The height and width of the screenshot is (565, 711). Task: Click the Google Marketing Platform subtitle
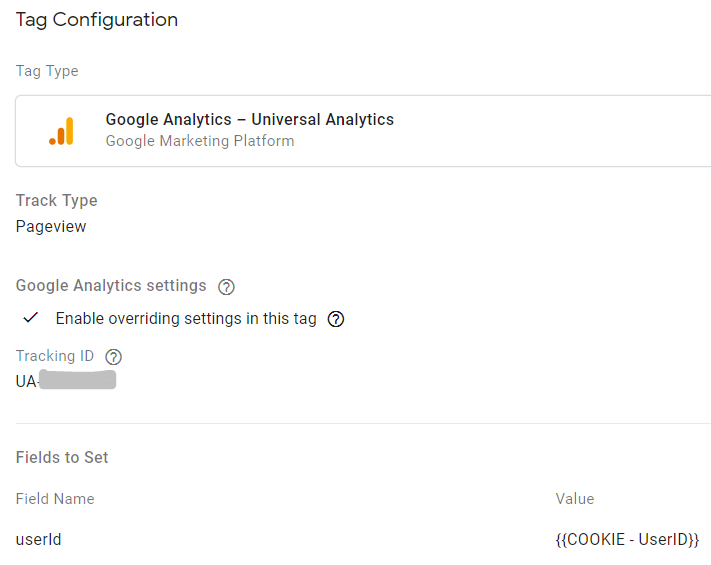tap(200, 141)
